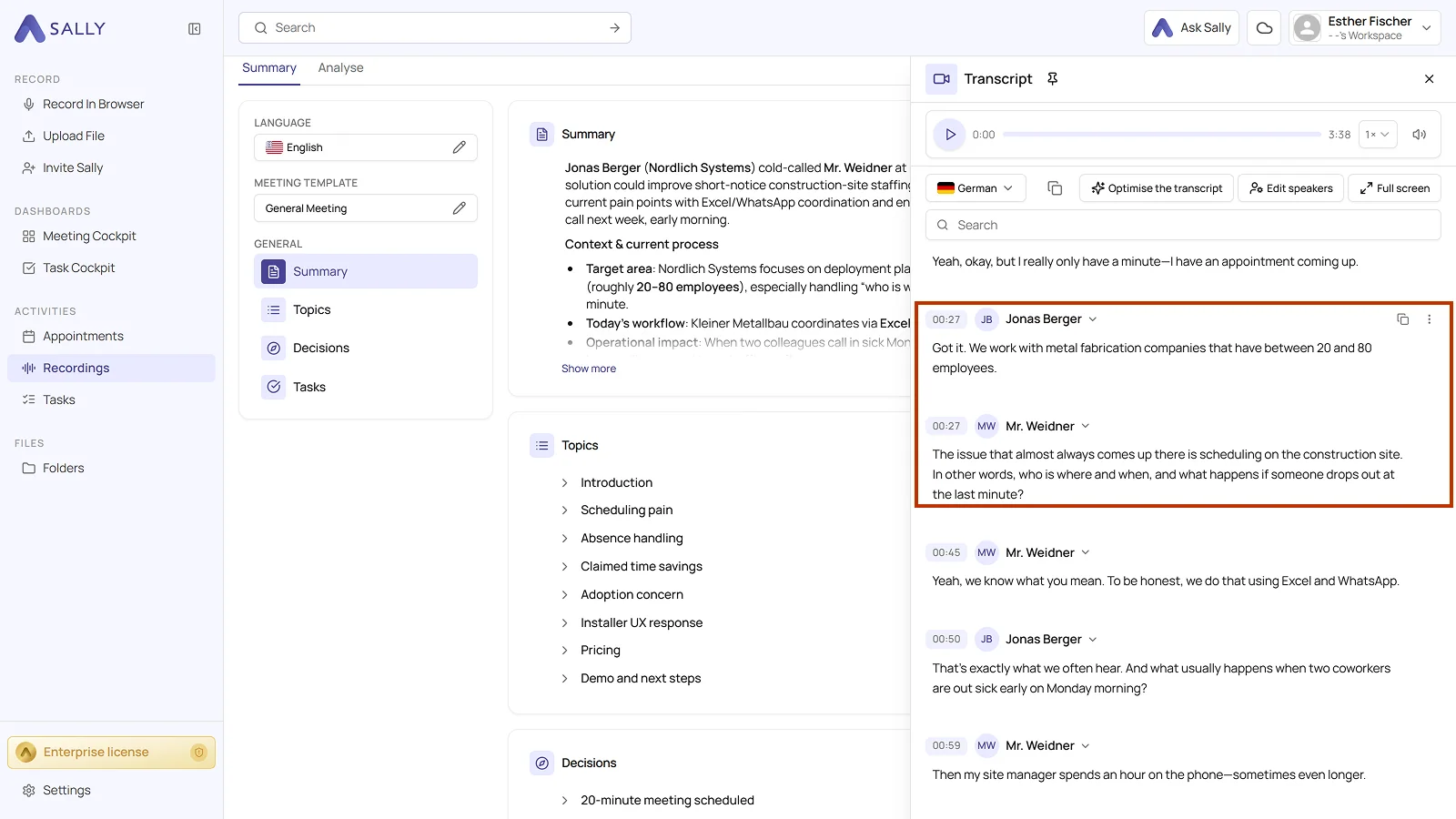Viewport: 1456px width, 819px height.
Task: Open more options for 00:27 Jonas Berger segment
Action: tap(1429, 319)
